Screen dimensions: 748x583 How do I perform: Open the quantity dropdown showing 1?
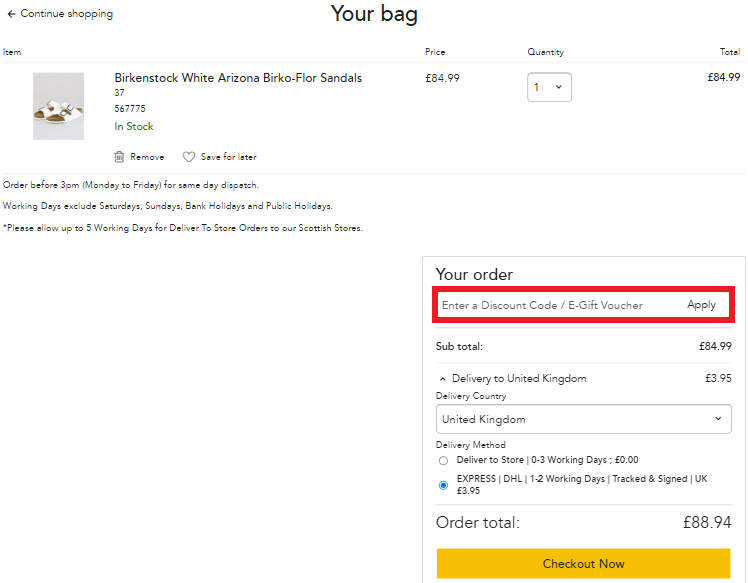(549, 87)
